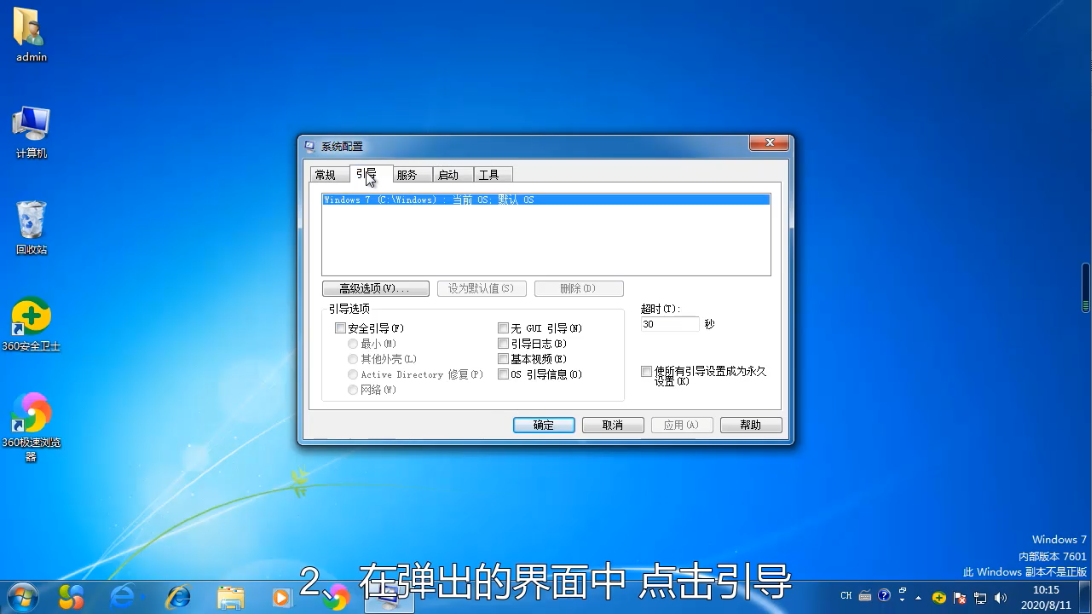The image size is (1092, 614).
Task: Switch to the 常规 tab
Action: [329, 175]
